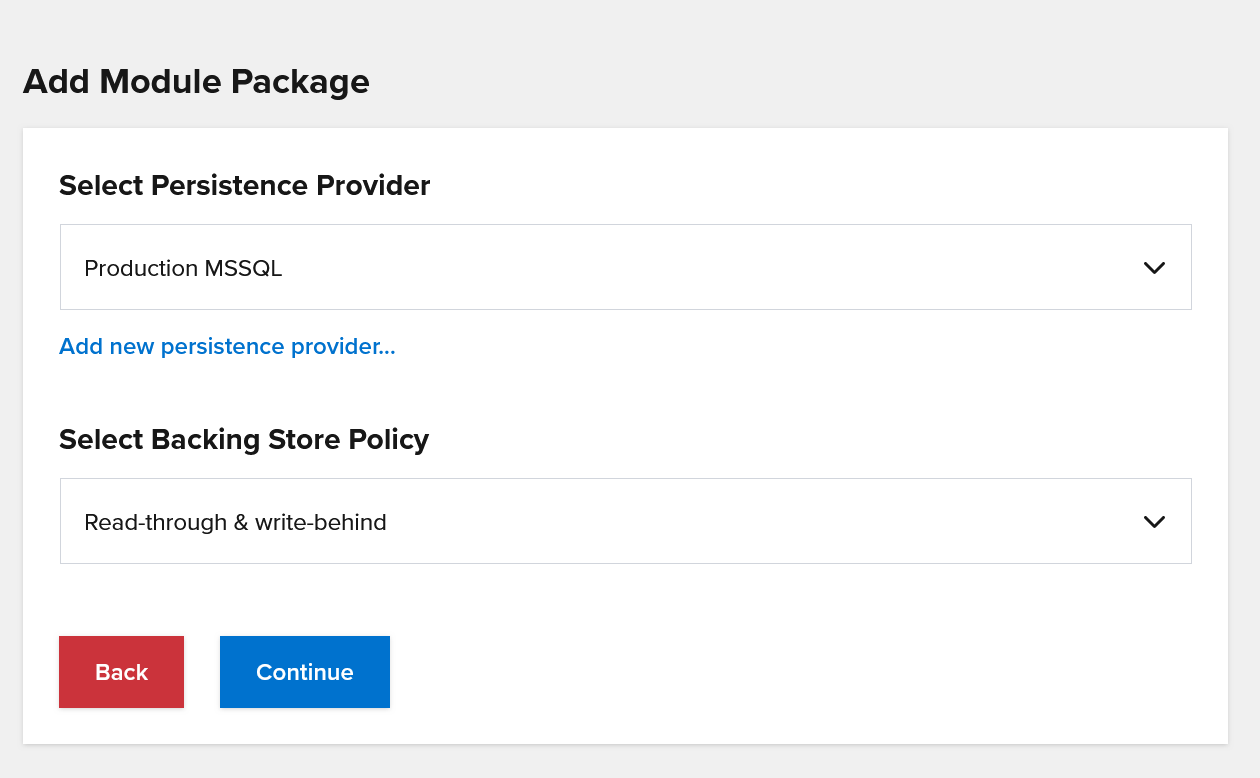This screenshot has width=1260, height=778.
Task: Click the chevron arrow beside Production MSSQL
Action: pos(1154,268)
